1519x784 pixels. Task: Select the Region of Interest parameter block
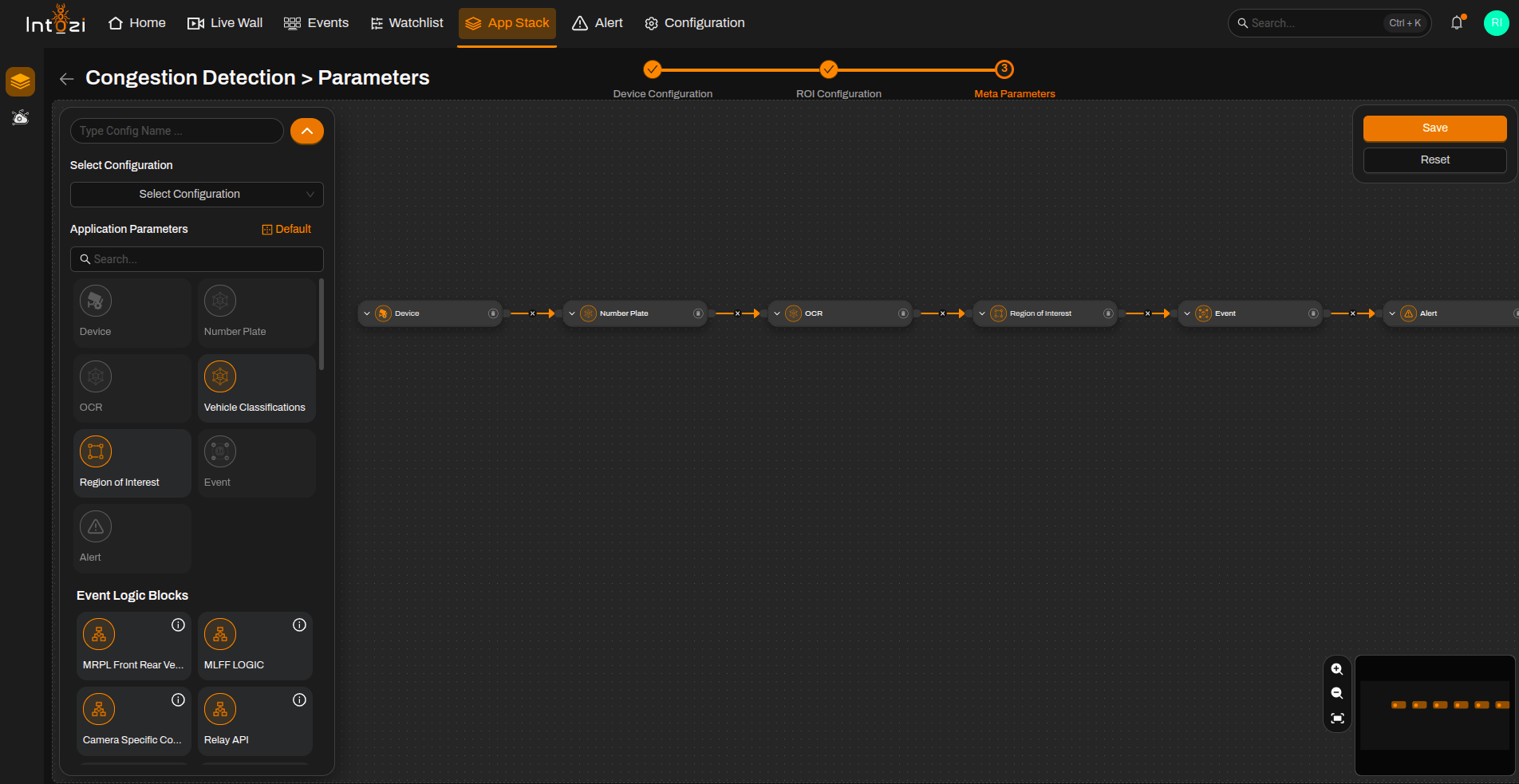[x=132, y=463]
